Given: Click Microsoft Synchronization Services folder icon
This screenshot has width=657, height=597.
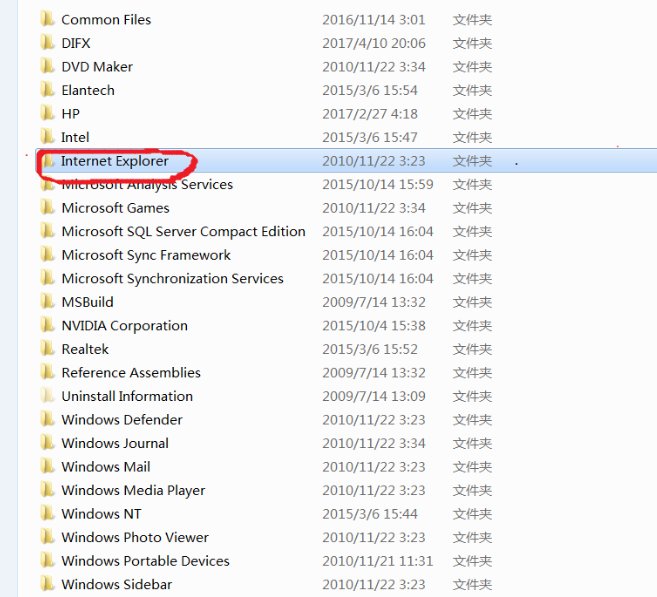Looking at the screenshot, I should (x=48, y=278).
